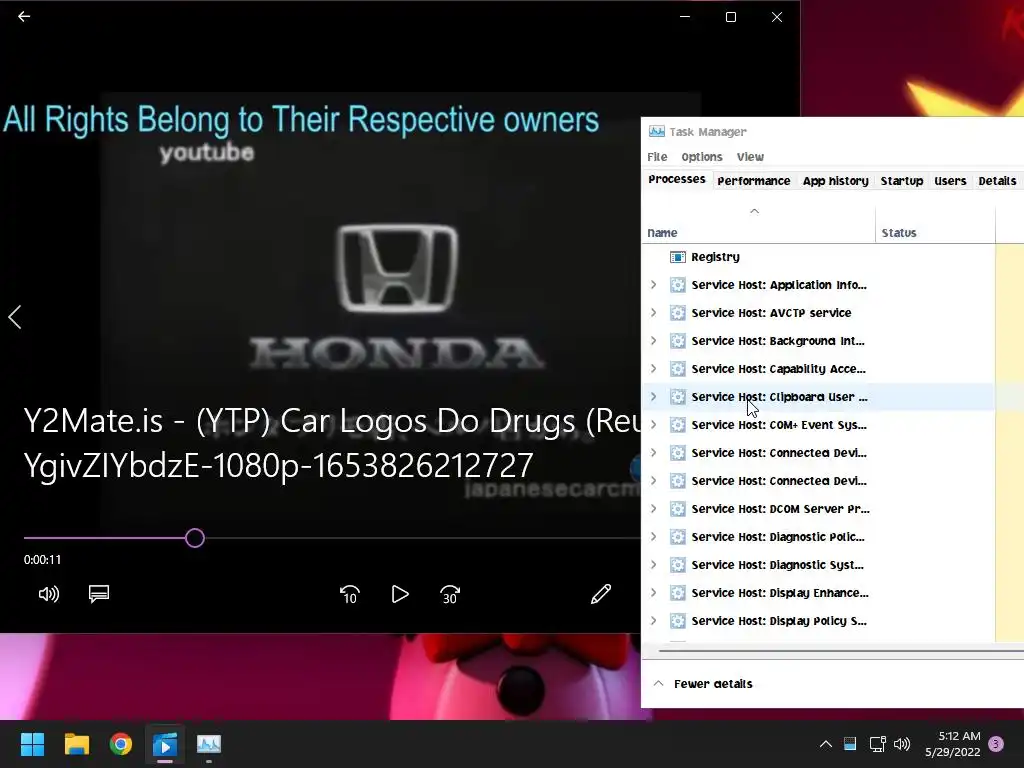Viewport: 1024px width, 768px height.
Task: Expand Service Host: Clipboard User
Action: pyautogui.click(x=654, y=397)
